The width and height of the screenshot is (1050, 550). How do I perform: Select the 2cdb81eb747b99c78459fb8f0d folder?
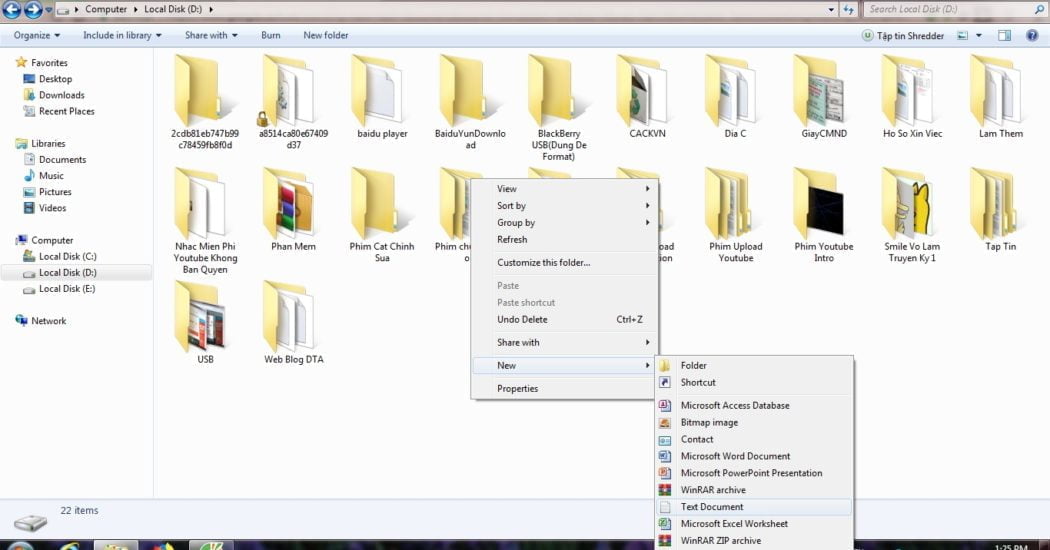point(205,102)
